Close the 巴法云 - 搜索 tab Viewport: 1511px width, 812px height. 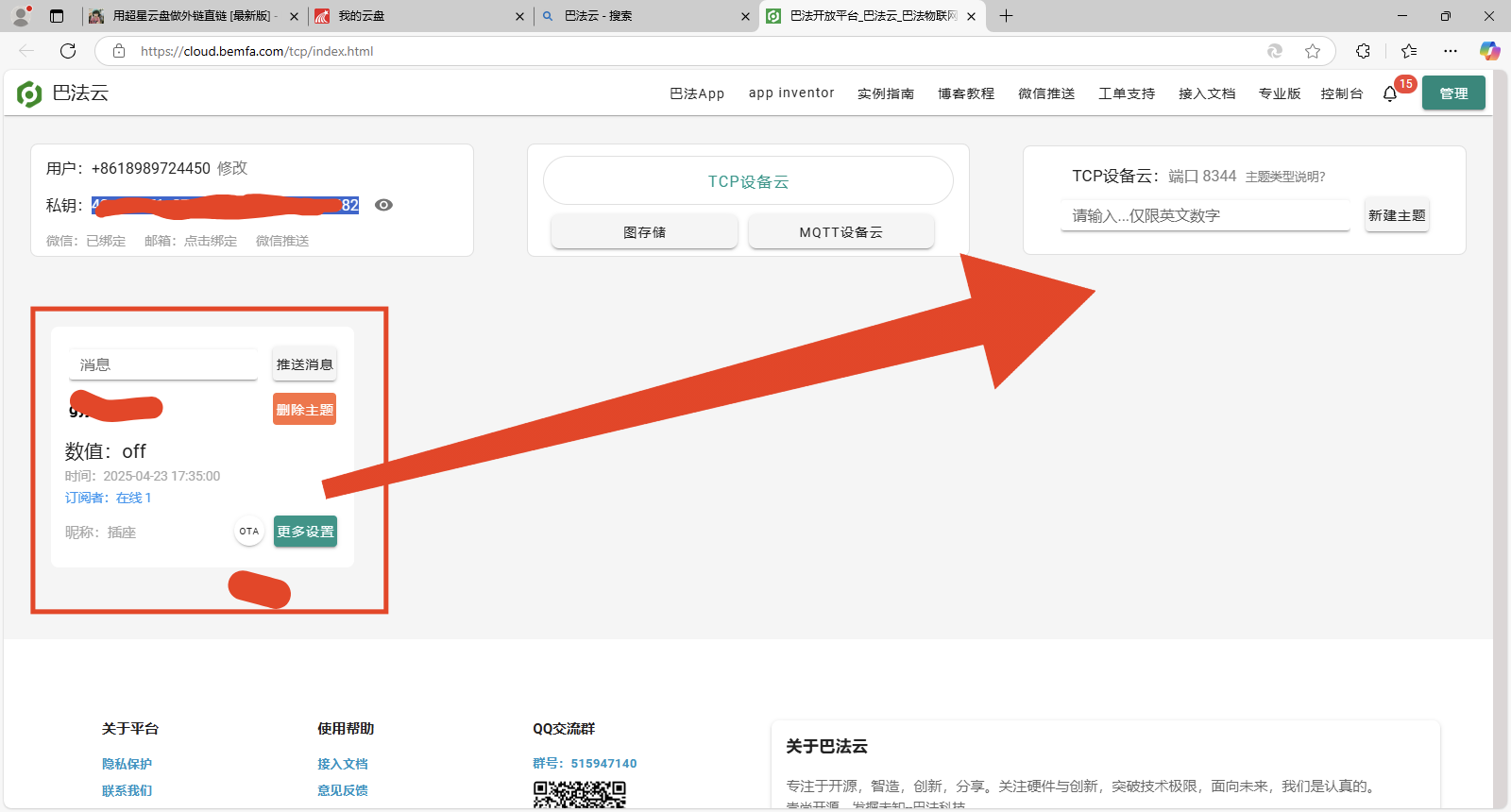pos(745,16)
